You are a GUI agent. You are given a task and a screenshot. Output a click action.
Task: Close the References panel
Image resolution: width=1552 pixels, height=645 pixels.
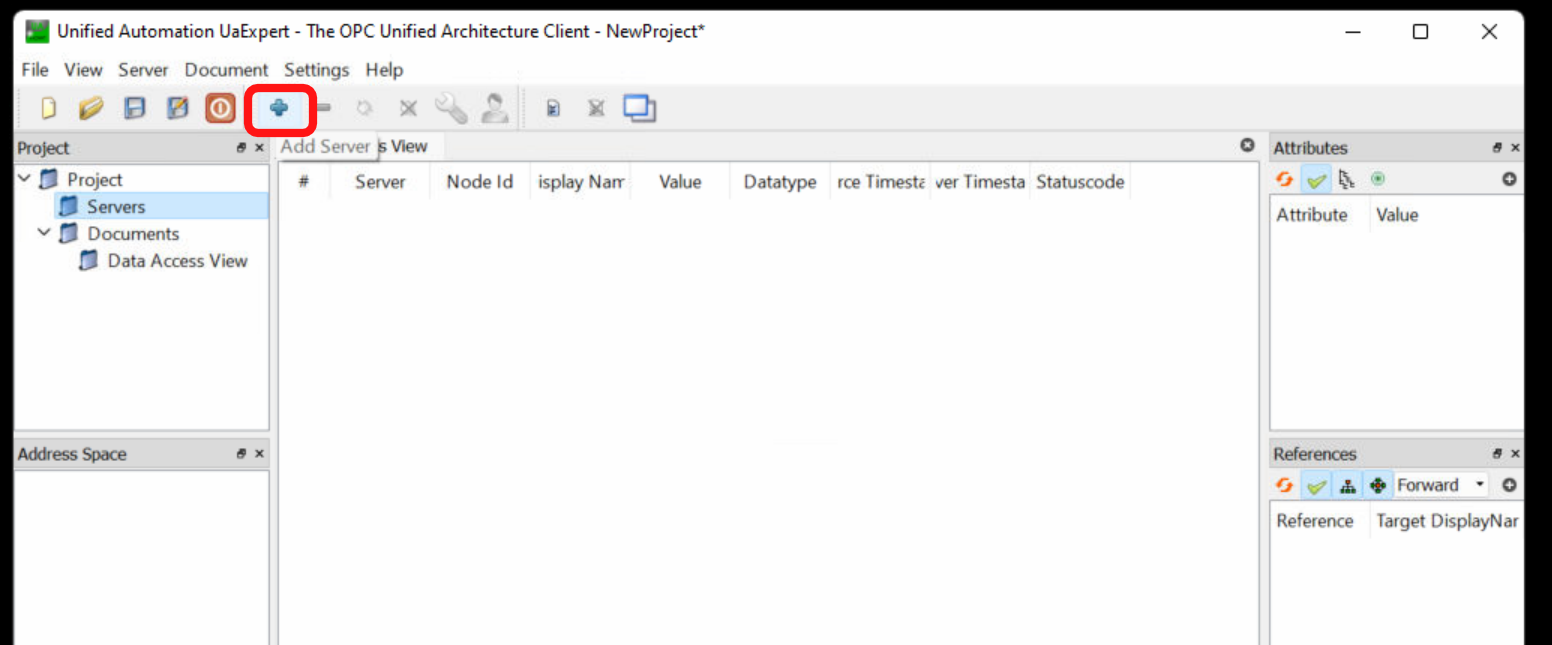pos(1515,454)
